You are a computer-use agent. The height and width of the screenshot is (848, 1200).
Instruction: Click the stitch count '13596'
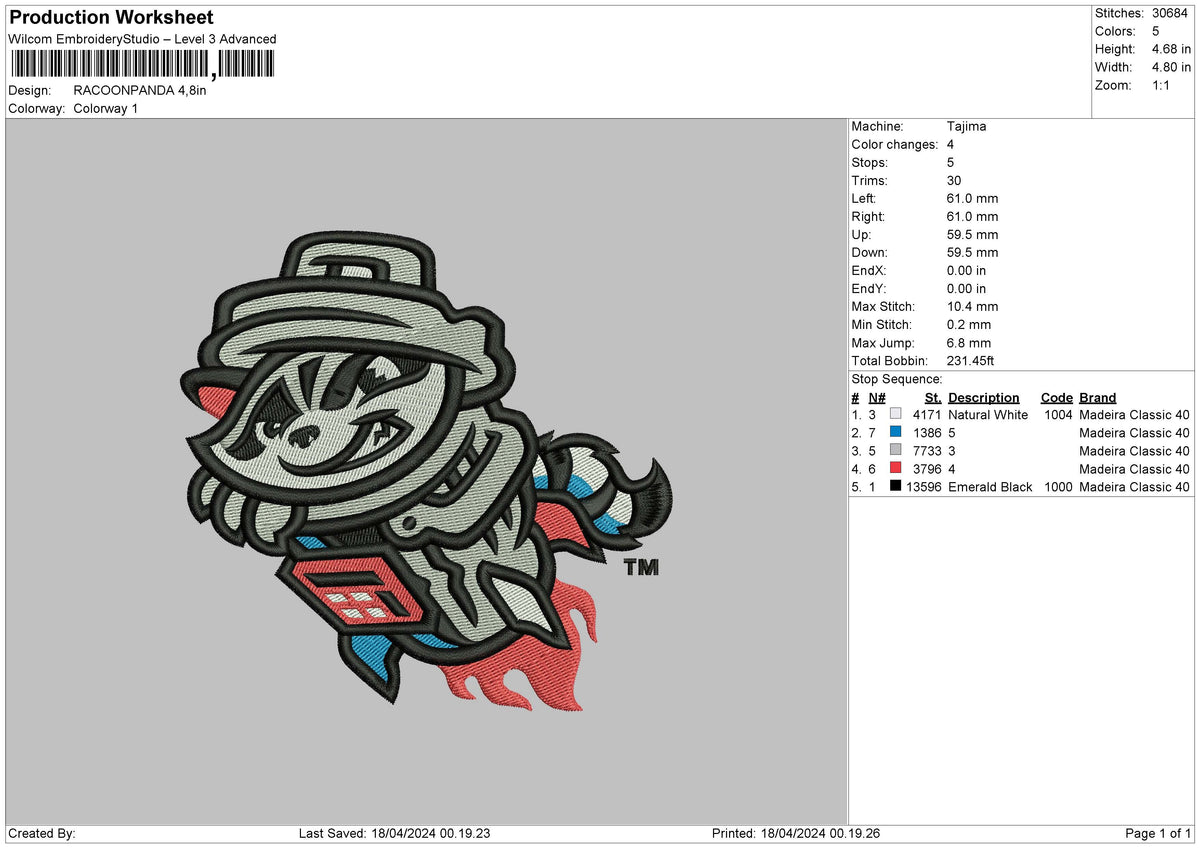(923, 486)
